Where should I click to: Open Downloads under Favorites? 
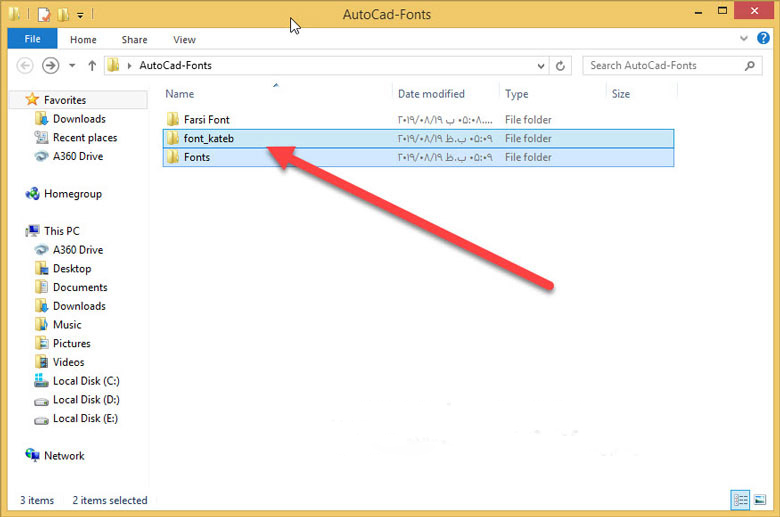pos(79,119)
